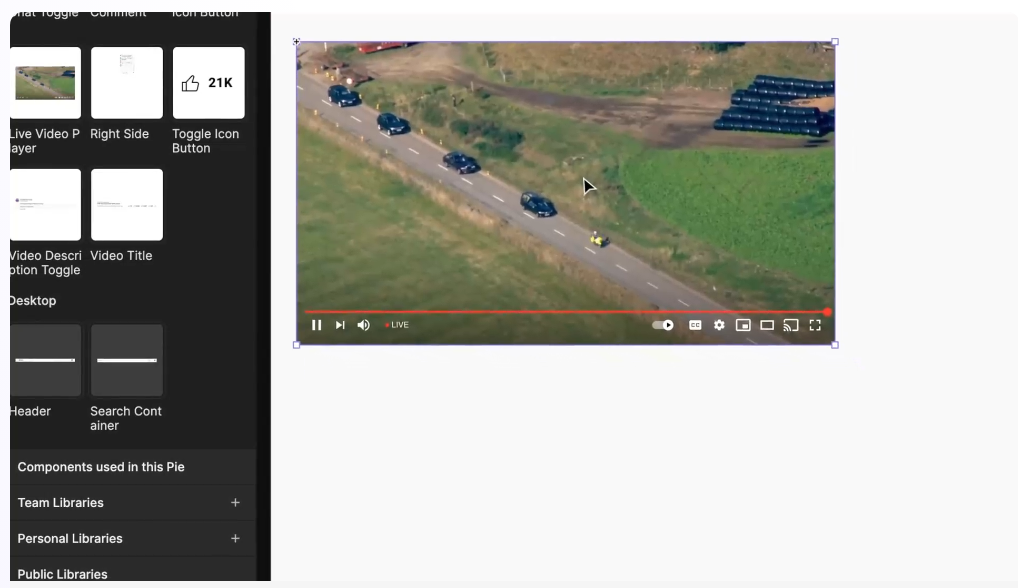1018x588 pixels.
Task: Click the miniplayer icon
Action: (743, 325)
